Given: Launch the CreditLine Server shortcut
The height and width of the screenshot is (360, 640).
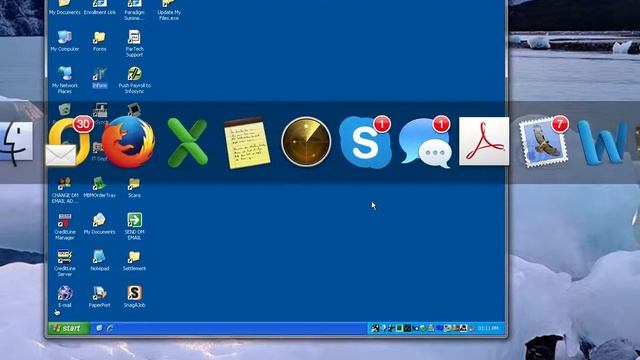Looking at the screenshot, I should pos(64,263).
